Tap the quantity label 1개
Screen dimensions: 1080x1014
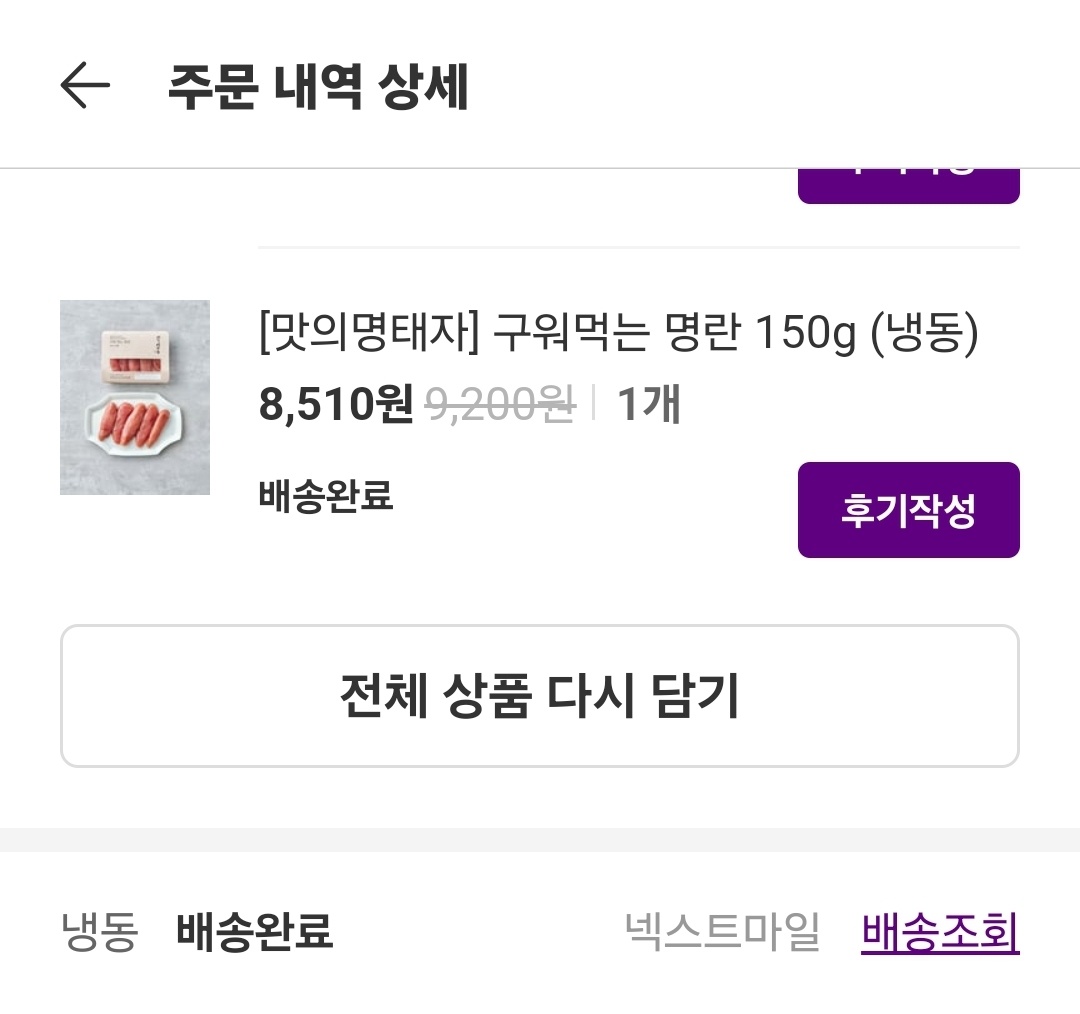click(x=651, y=404)
